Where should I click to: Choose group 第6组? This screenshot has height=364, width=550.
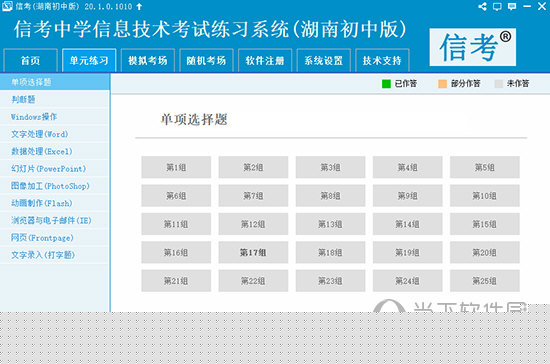pyautogui.click(x=176, y=196)
